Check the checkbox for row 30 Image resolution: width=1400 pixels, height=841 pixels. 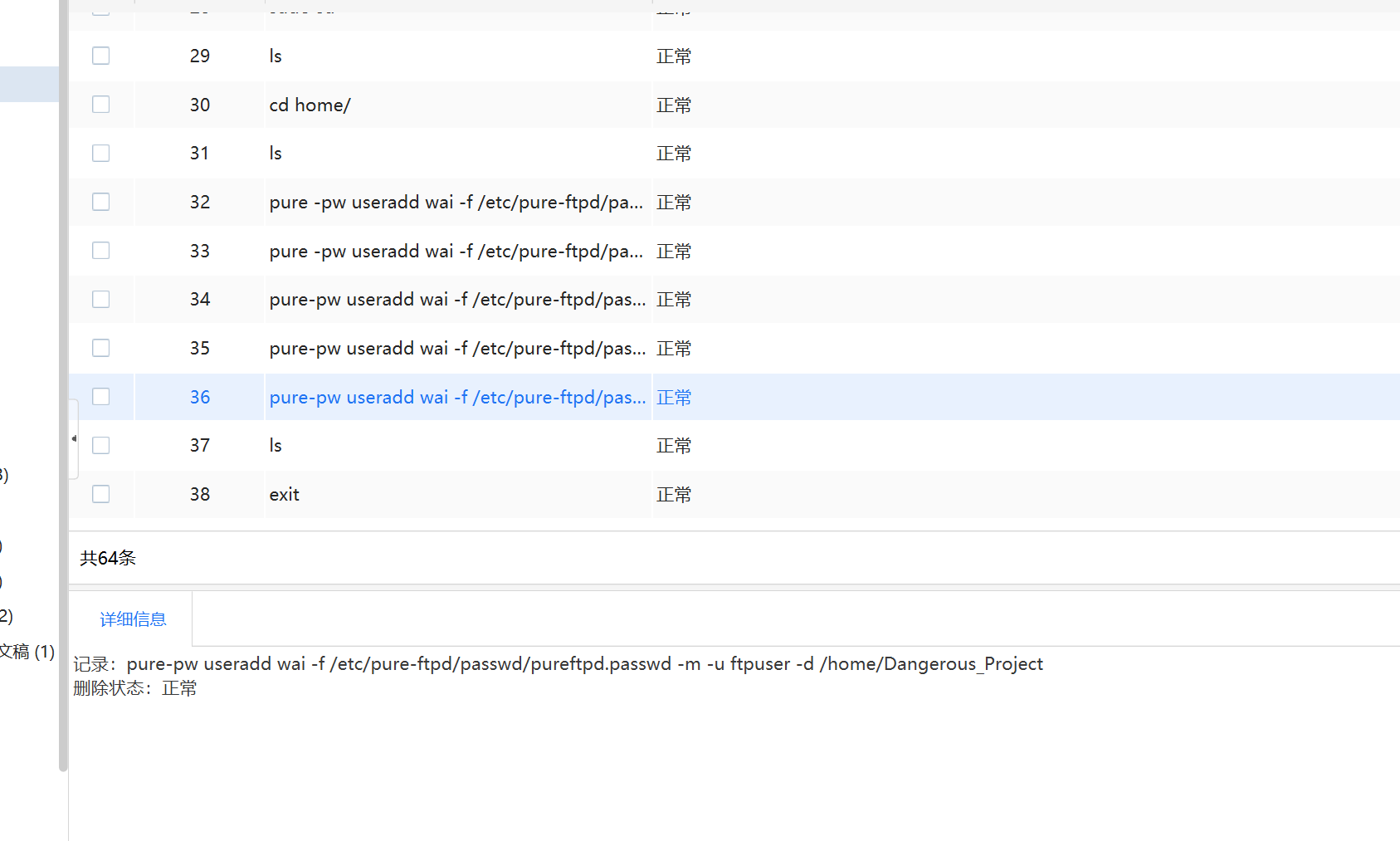click(x=100, y=105)
